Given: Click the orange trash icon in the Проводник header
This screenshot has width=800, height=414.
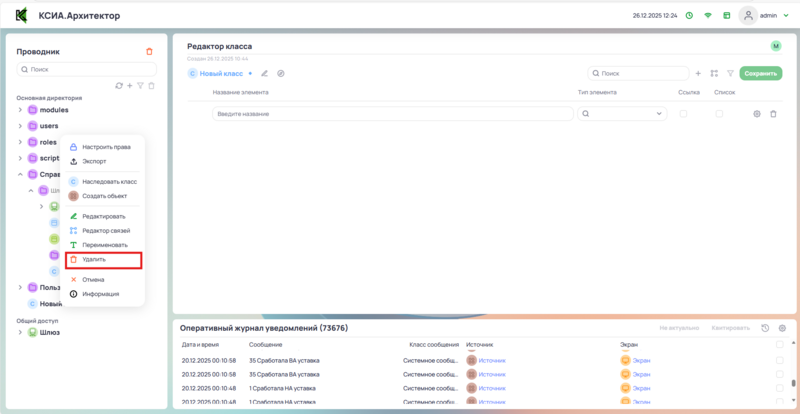Looking at the screenshot, I should click(x=149, y=51).
